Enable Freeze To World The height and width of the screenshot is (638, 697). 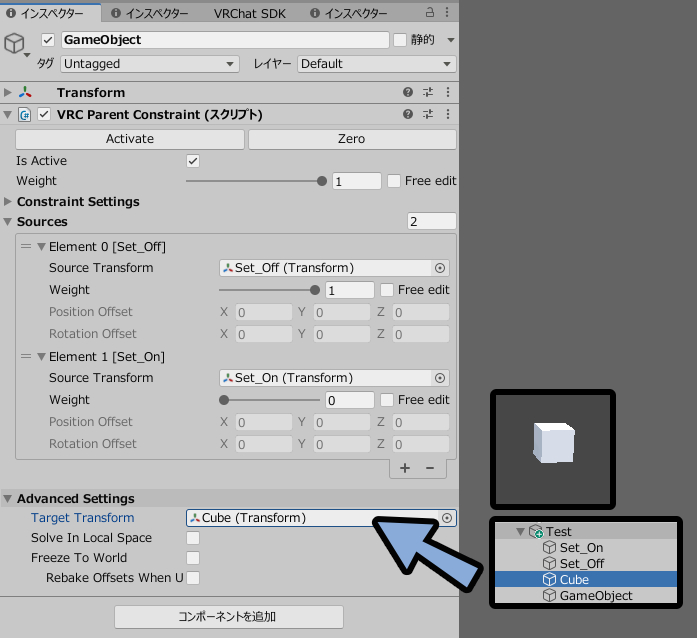point(193,558)
